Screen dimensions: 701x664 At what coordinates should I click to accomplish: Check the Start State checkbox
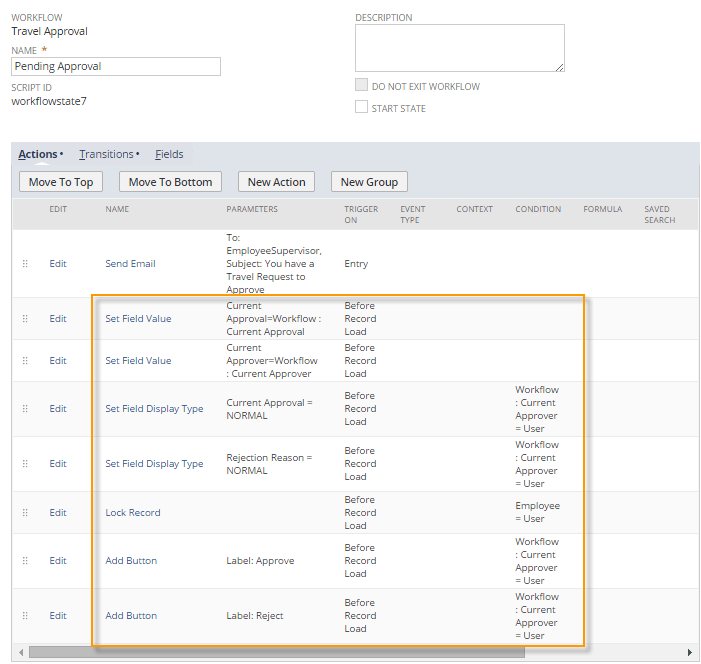pyautogui.click(x=361, y=107)
